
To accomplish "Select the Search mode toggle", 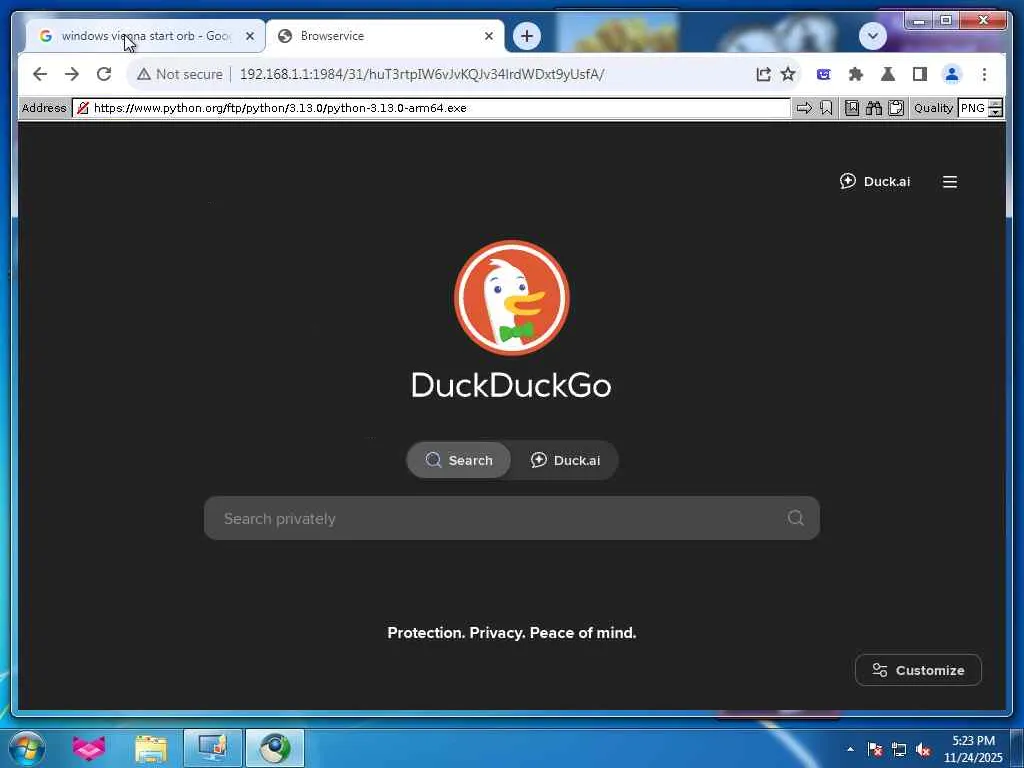I will coord(459,460).
